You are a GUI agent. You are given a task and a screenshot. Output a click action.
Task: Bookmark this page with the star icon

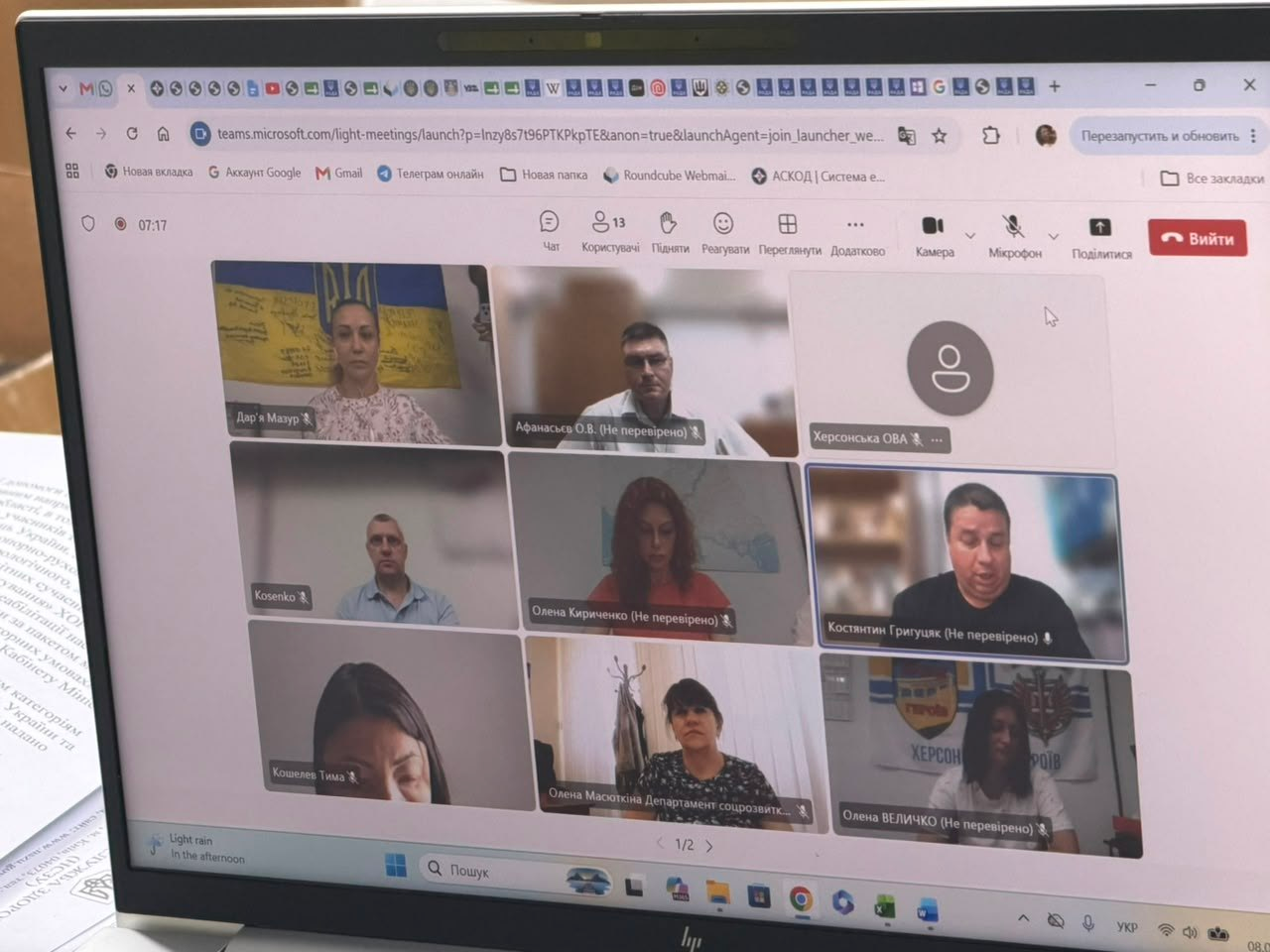(939, 136)
